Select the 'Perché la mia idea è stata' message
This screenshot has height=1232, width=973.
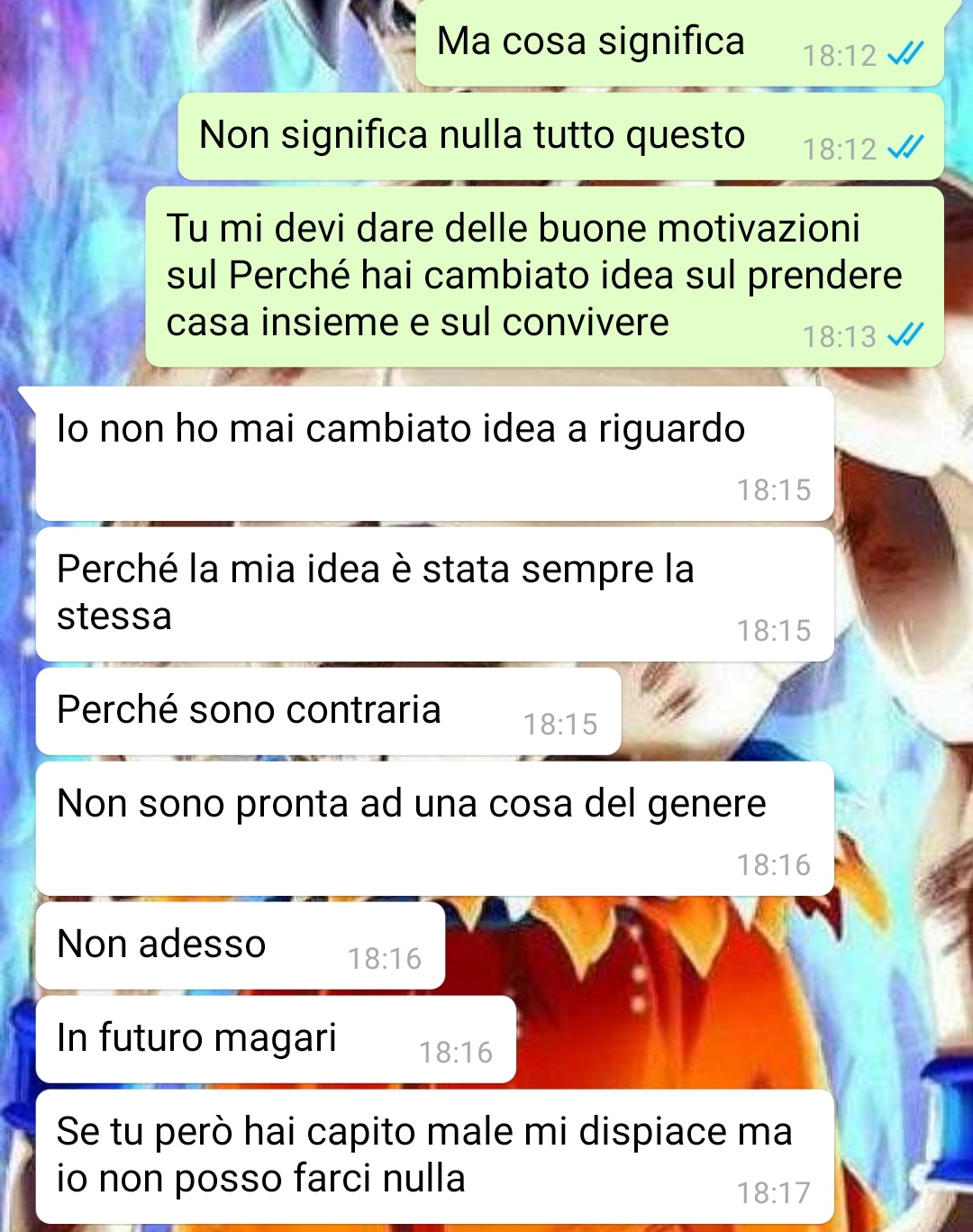coord(434,594)
